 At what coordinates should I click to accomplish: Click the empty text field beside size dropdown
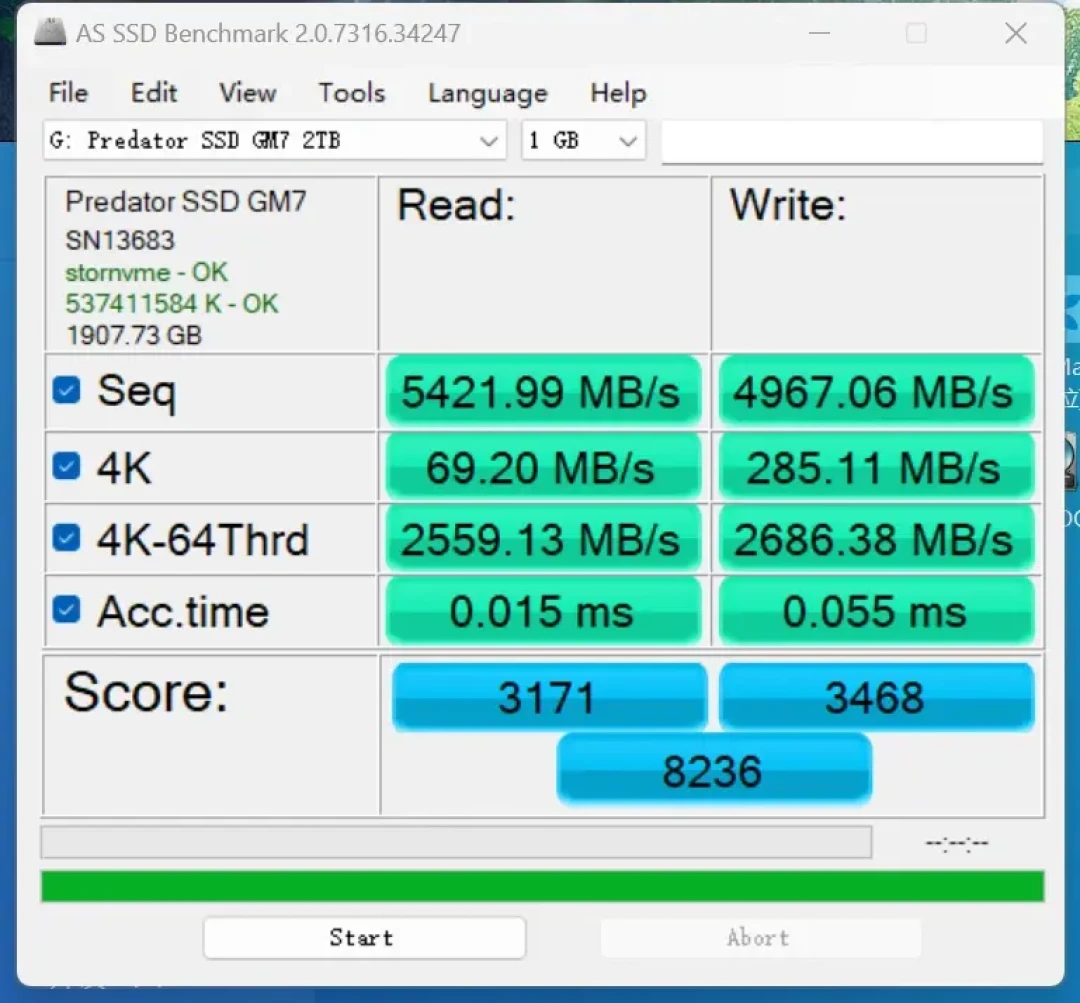pos(852,141)
